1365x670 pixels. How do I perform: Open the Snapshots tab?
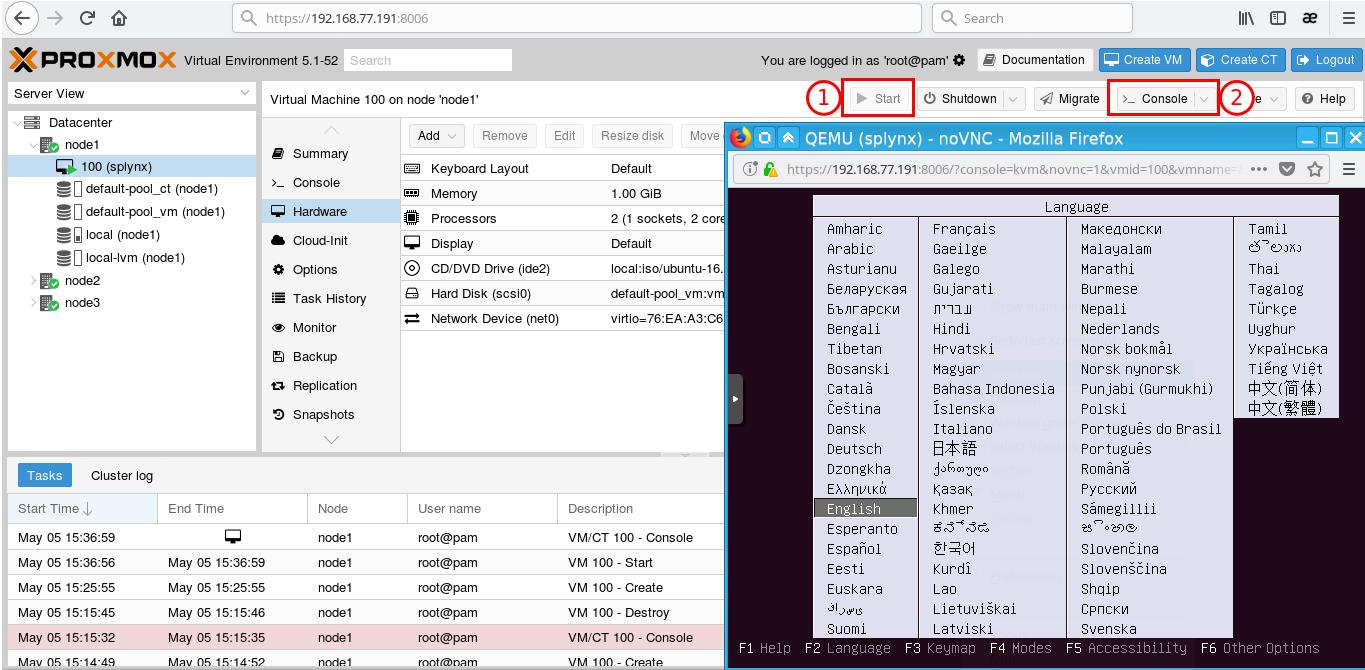[330, 415]
